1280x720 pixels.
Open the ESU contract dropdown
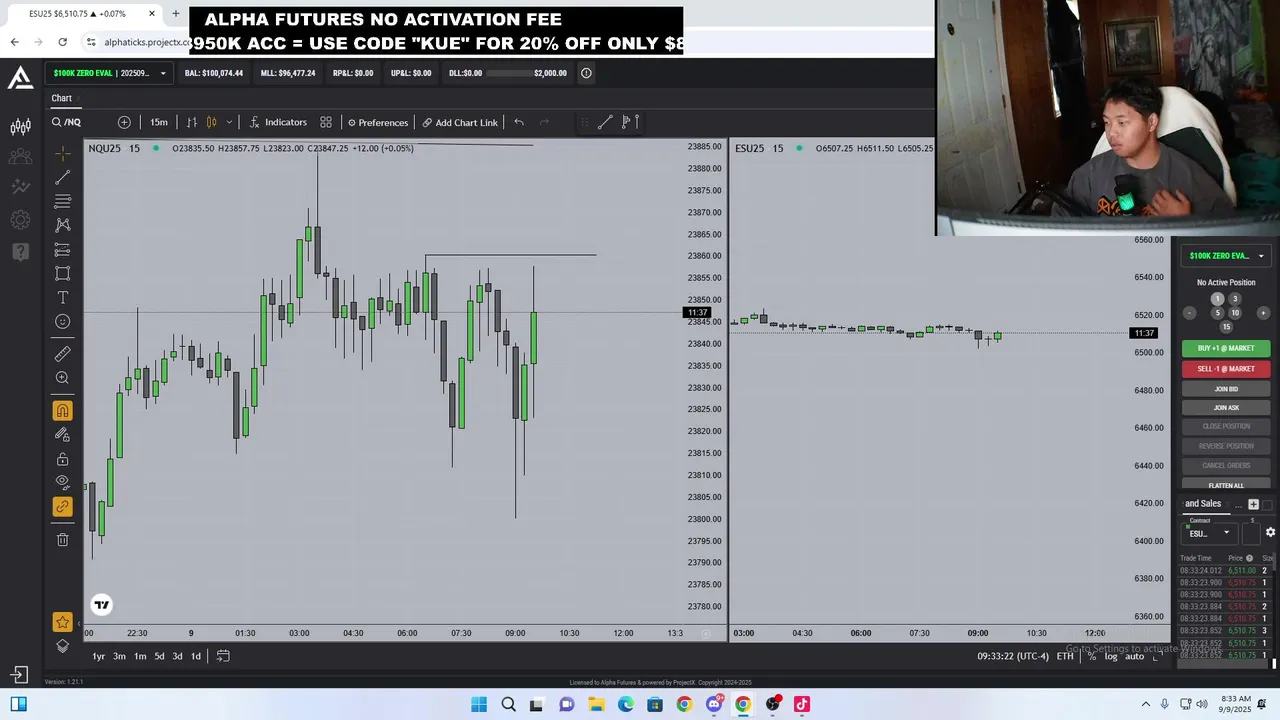[x=1208, y=533]
